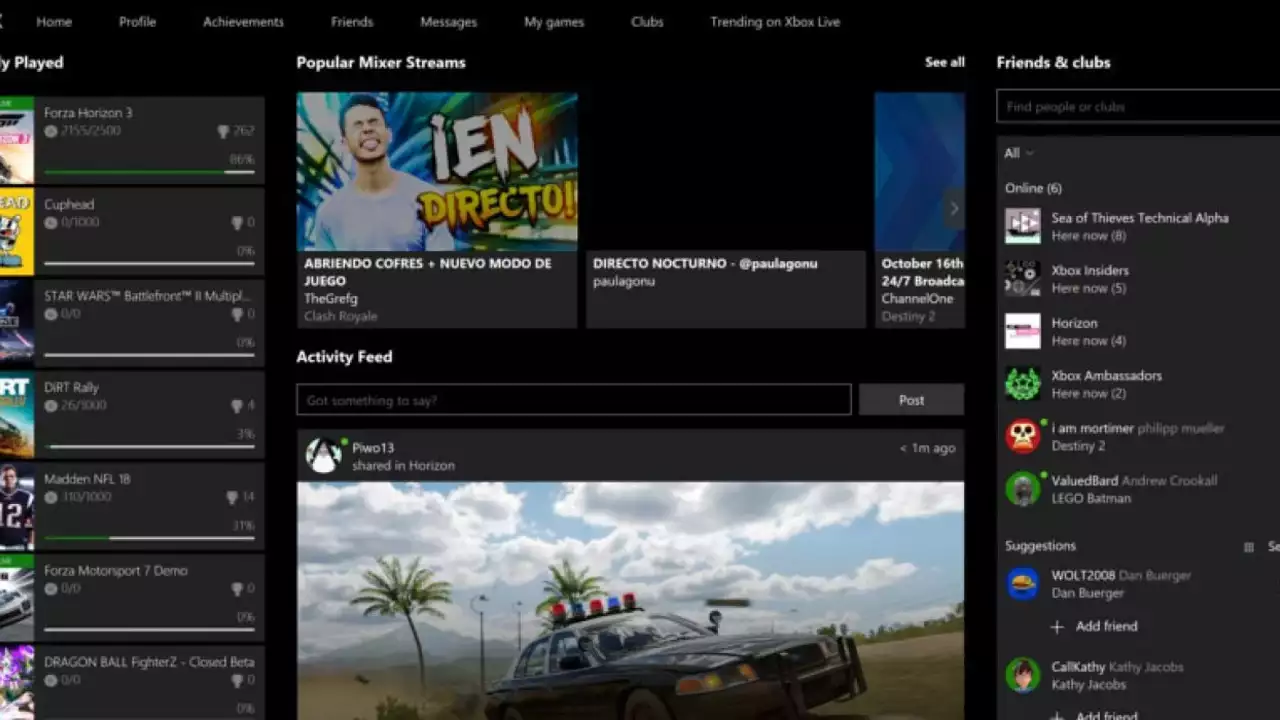The image size is (1280, 720).
Task: Open the Madden NFL 18 cover thumbnail
Action: click(x=17, y=506)
